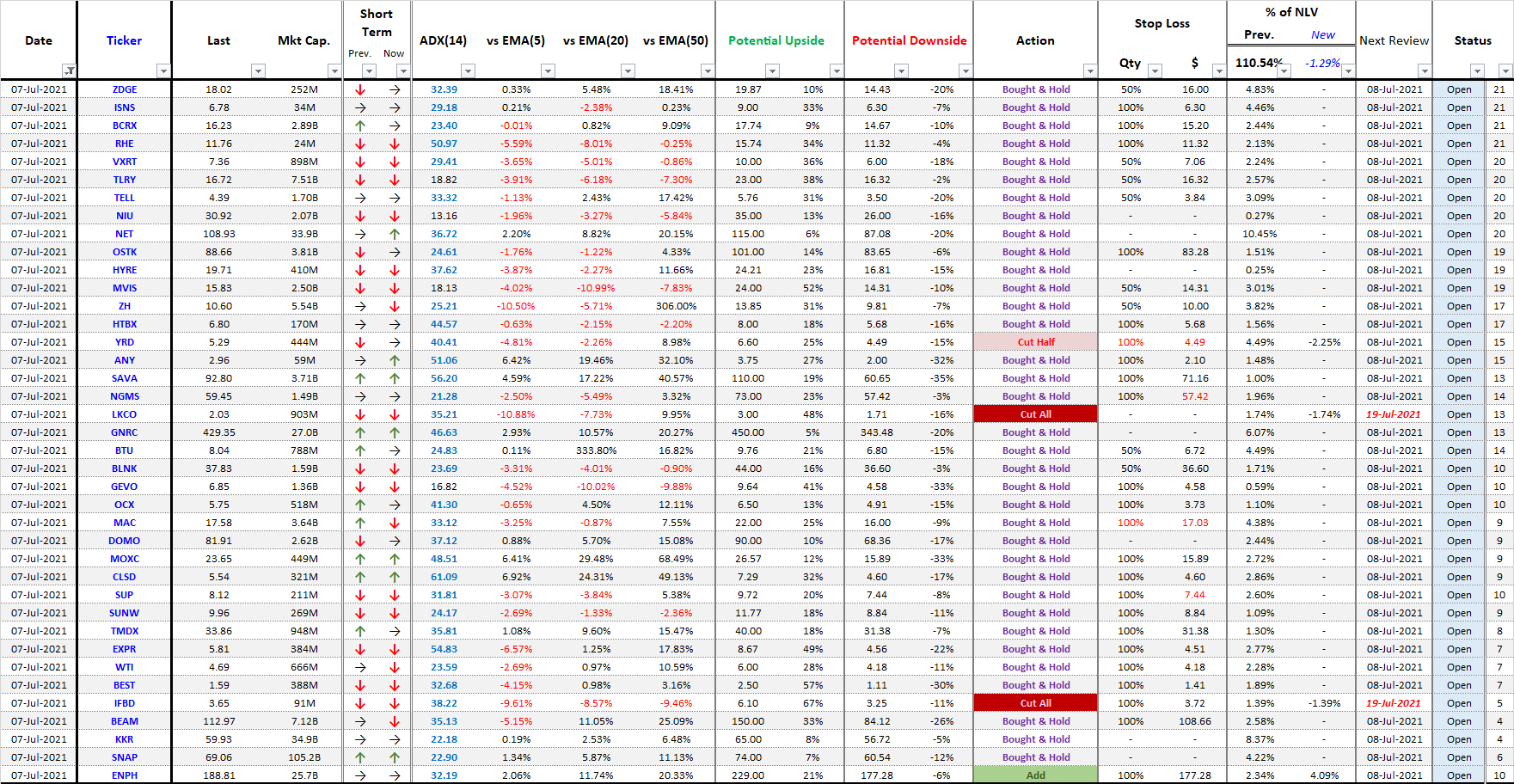Select NET's % of NLV value 10.45%
1514x784 pixels.
[x=1259, y=234]
